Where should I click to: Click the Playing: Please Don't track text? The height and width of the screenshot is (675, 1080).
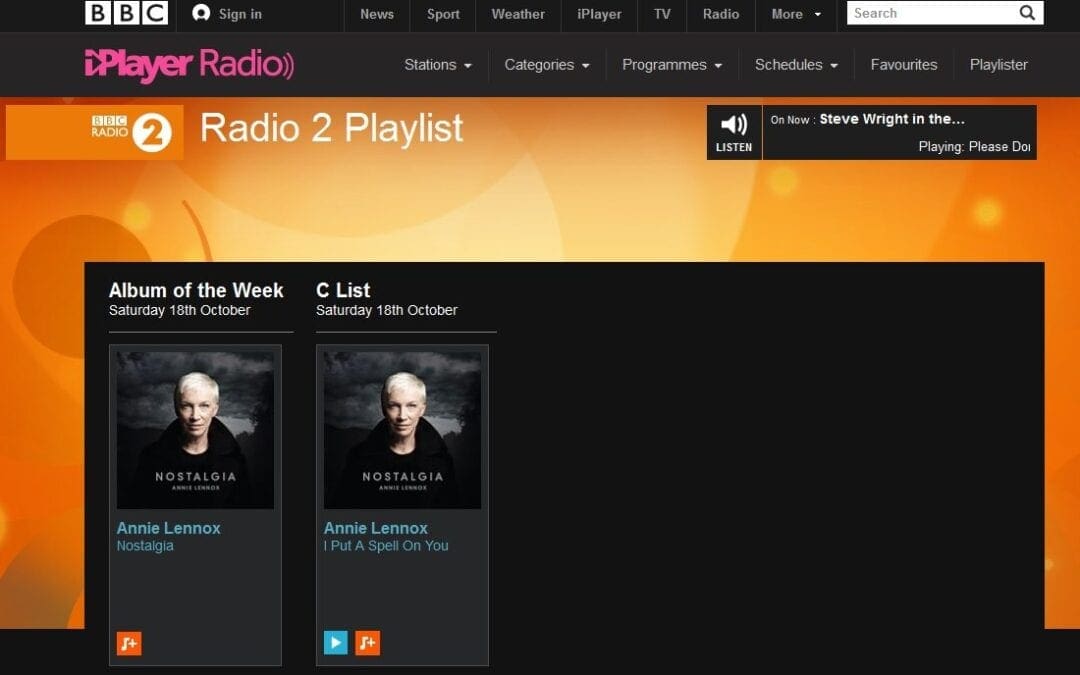tap(974, 147)
